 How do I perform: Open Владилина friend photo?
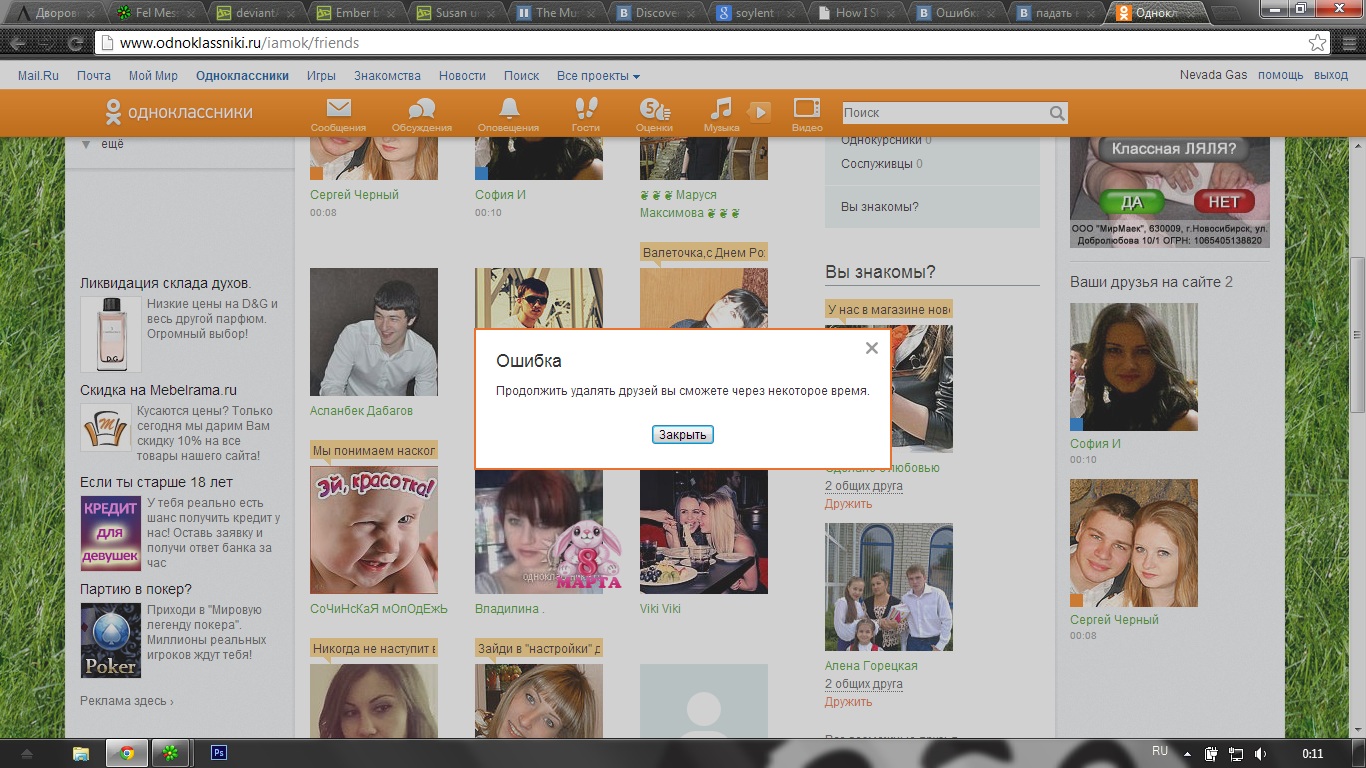539,531
